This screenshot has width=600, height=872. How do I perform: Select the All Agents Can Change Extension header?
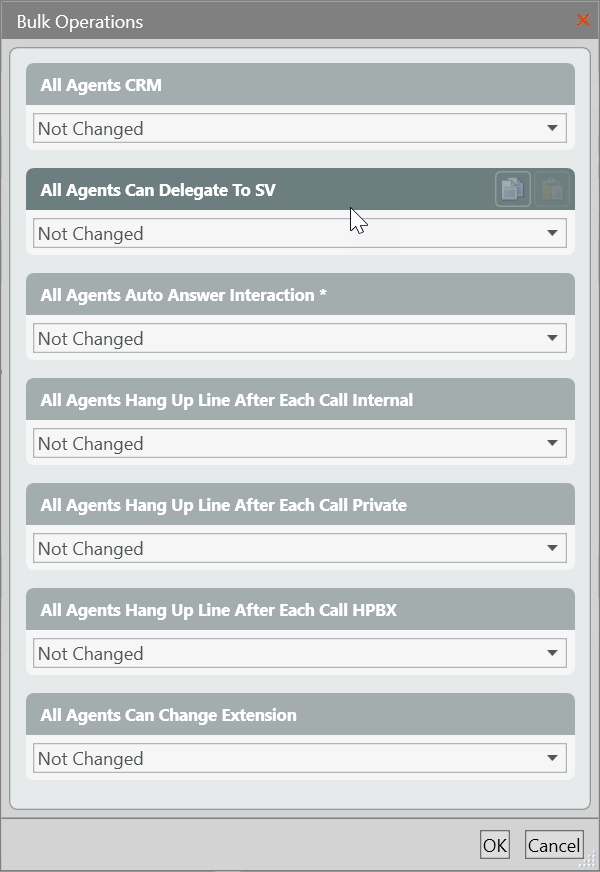(x=300, y=715)
